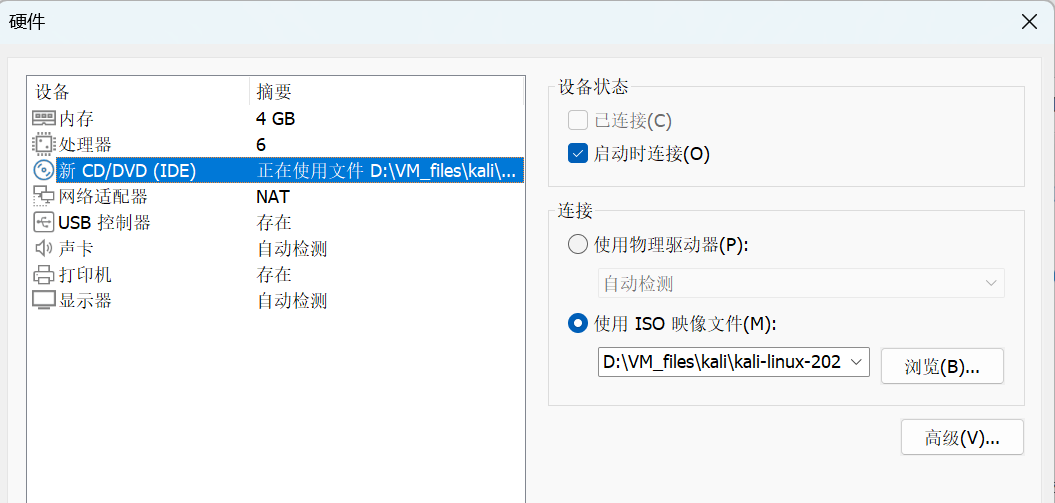
Task: Expand the ISO image file path dropdown
Action: 857,363
